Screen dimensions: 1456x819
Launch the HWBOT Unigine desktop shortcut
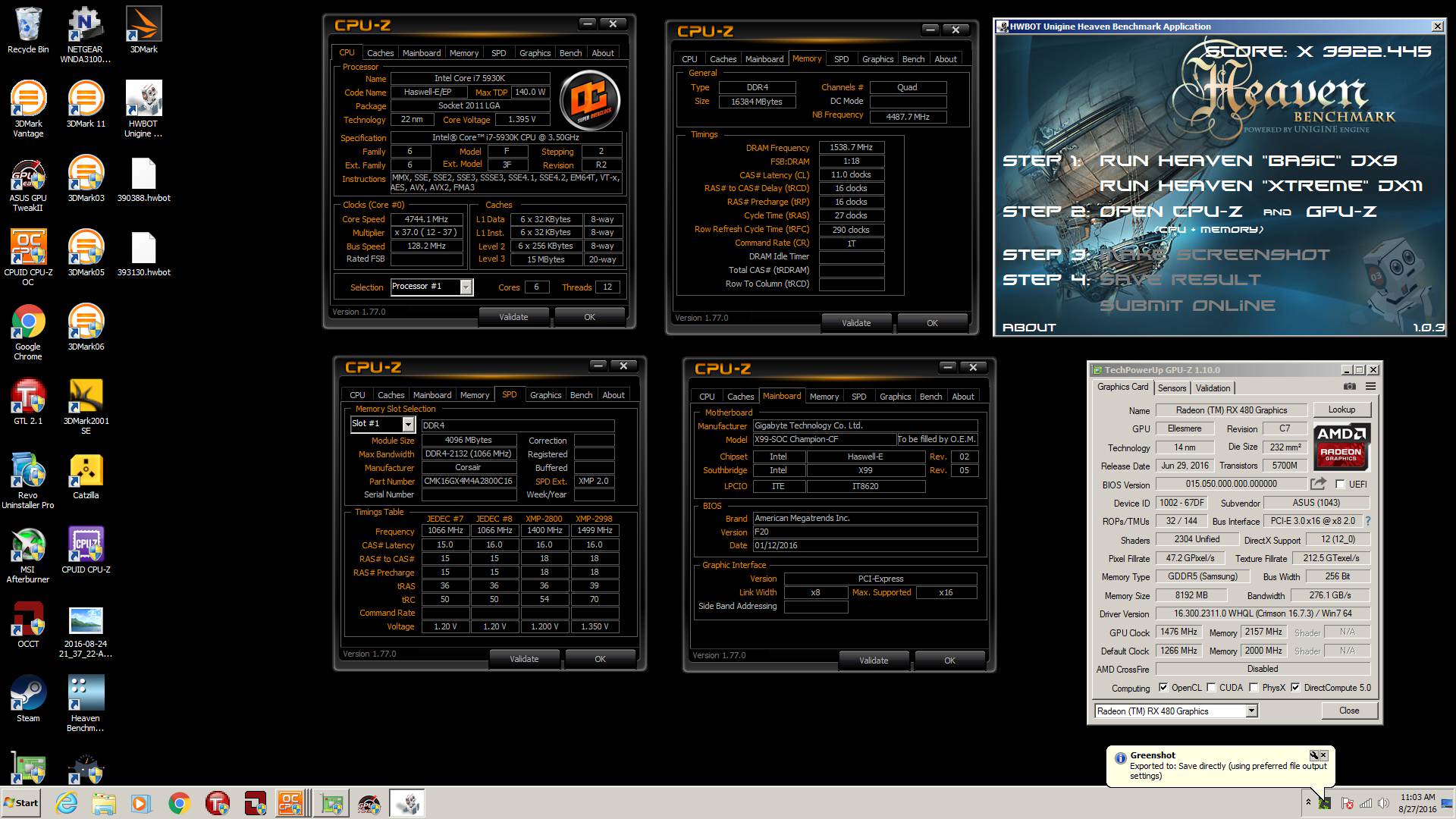click(143, 109)
